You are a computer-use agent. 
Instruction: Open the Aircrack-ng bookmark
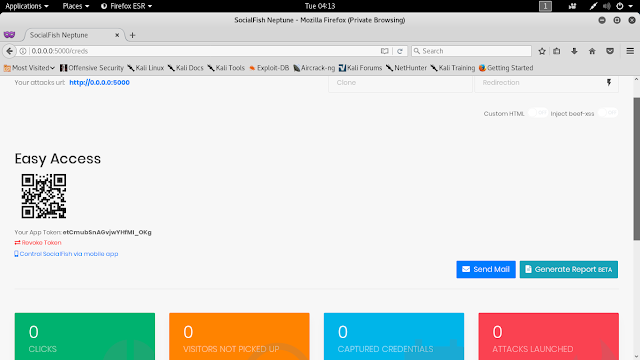pyautogui.click(x=314, y=68)
